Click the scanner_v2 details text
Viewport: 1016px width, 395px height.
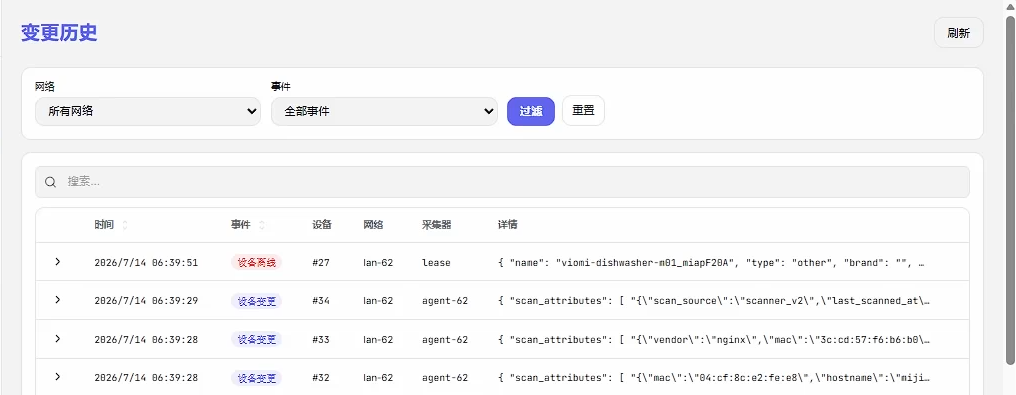pyautogui.click(x=714, y=301)
